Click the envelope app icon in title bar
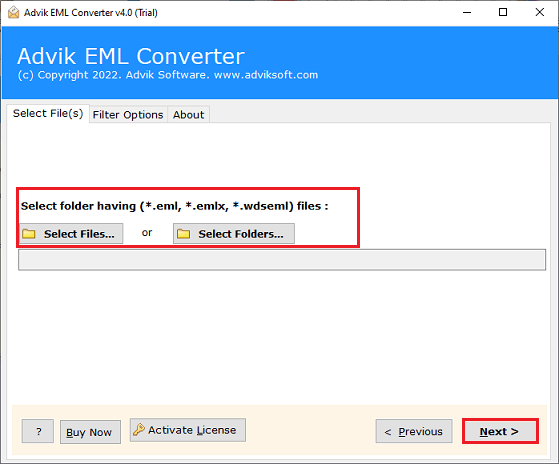 point(13,12)
